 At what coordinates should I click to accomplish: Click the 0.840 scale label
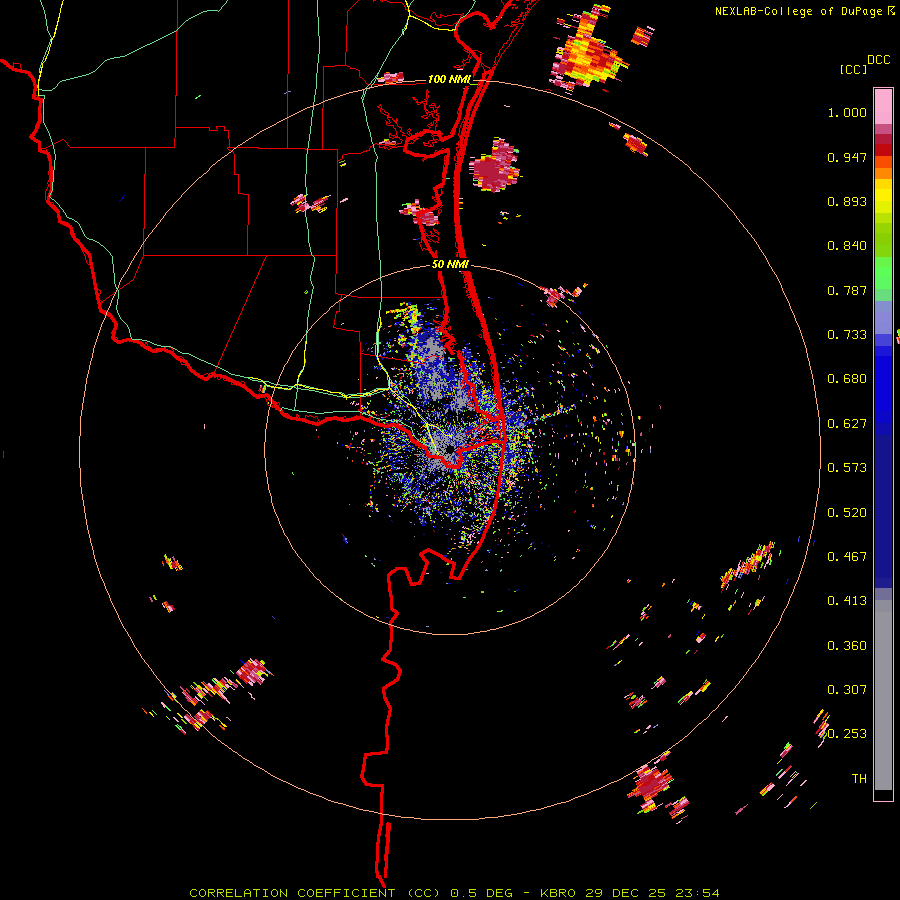coord(847,246)
